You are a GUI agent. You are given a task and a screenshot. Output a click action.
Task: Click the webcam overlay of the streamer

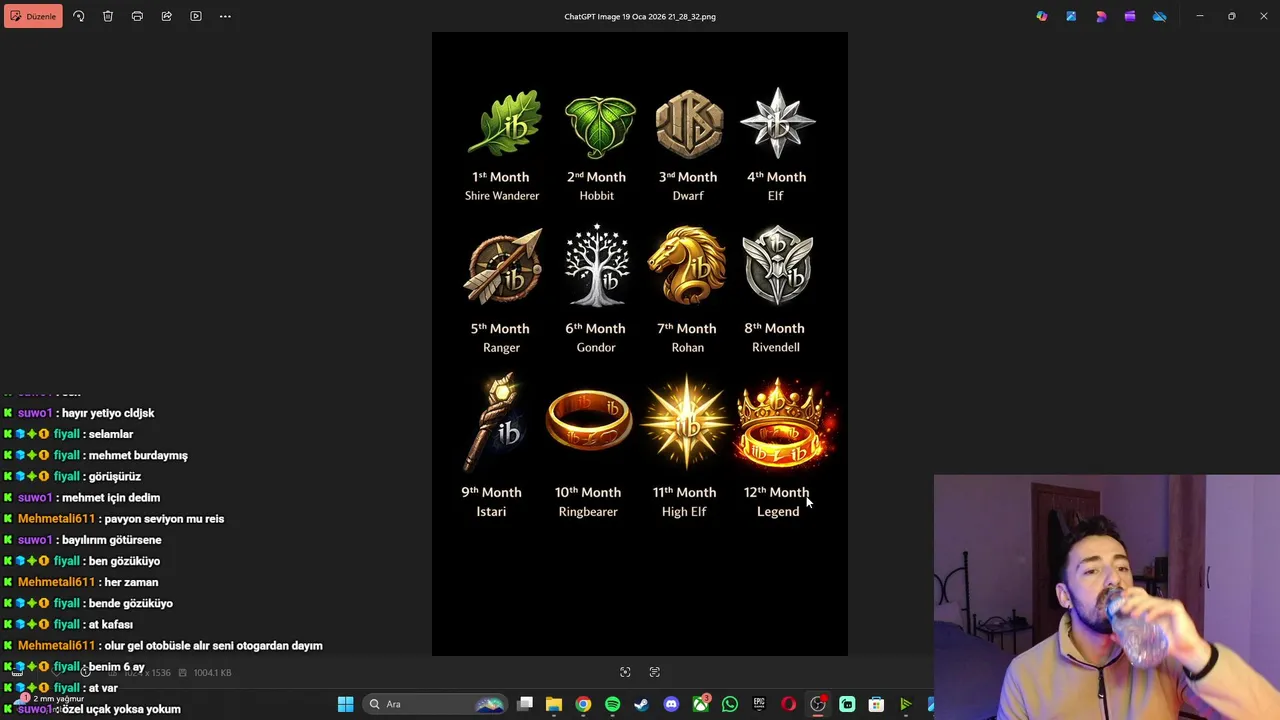(x=1107, y=597)
